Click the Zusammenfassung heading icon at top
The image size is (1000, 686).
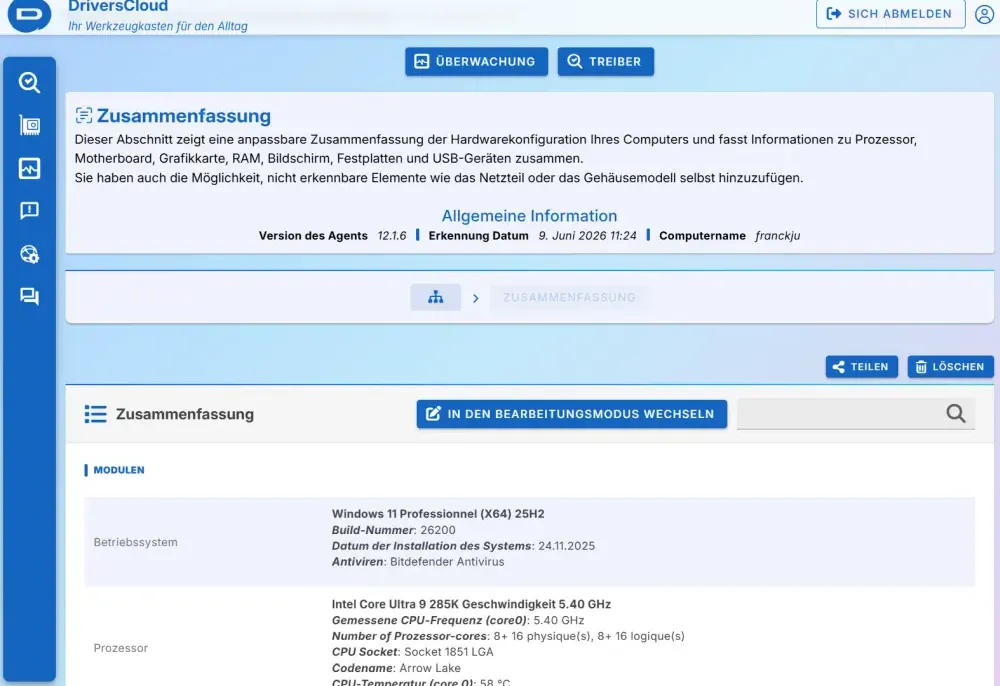(84, 115)
